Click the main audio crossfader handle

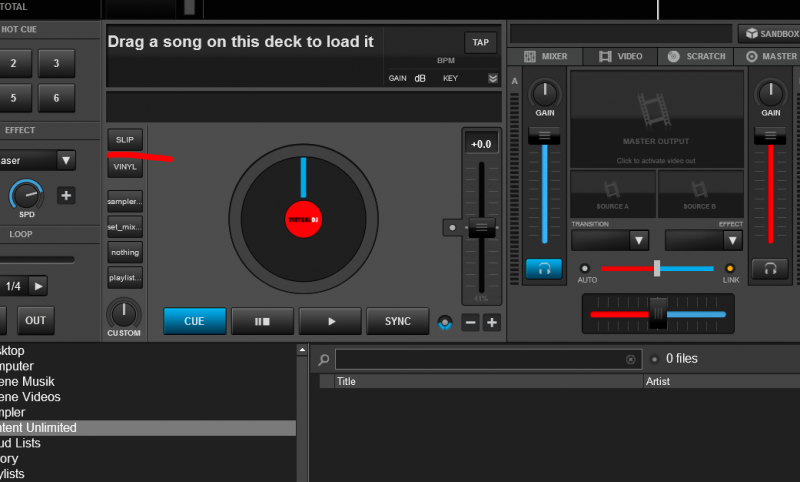(x=658, y=314)
